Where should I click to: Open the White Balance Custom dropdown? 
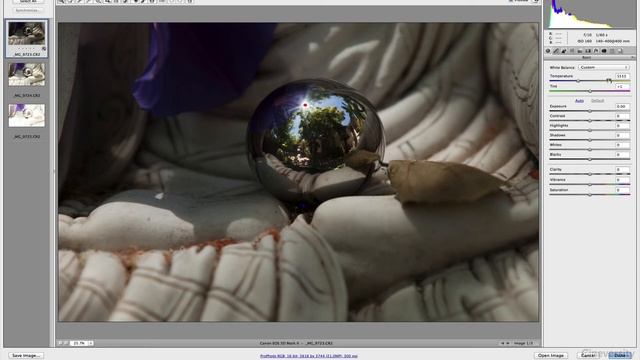604,67
